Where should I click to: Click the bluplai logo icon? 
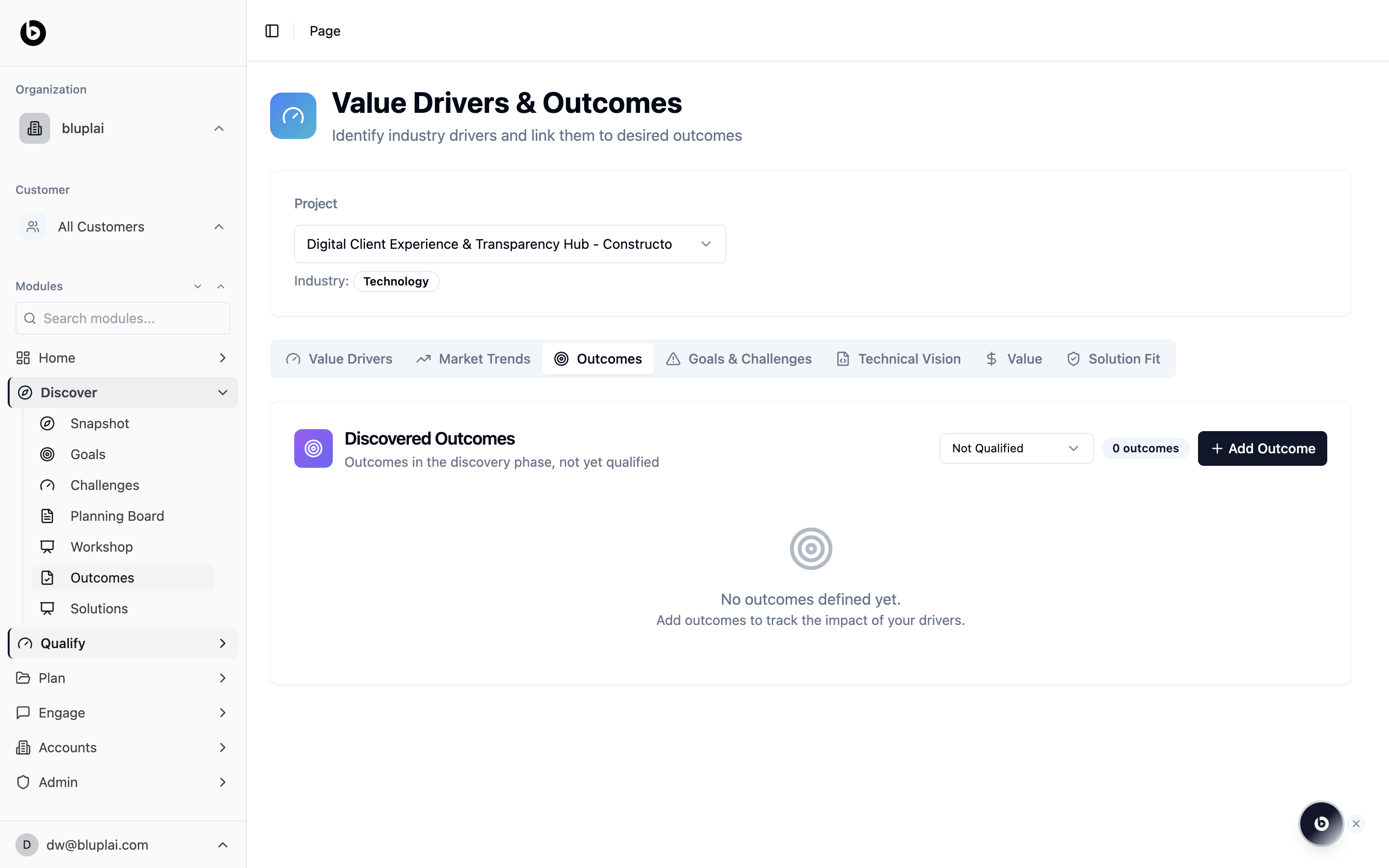coord(33,33)
